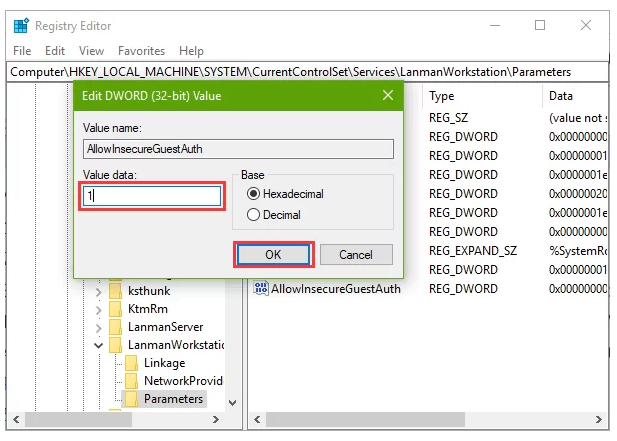The image size is (617, 441).
Task: Click the Value data input field
Action: coord(152,196)
